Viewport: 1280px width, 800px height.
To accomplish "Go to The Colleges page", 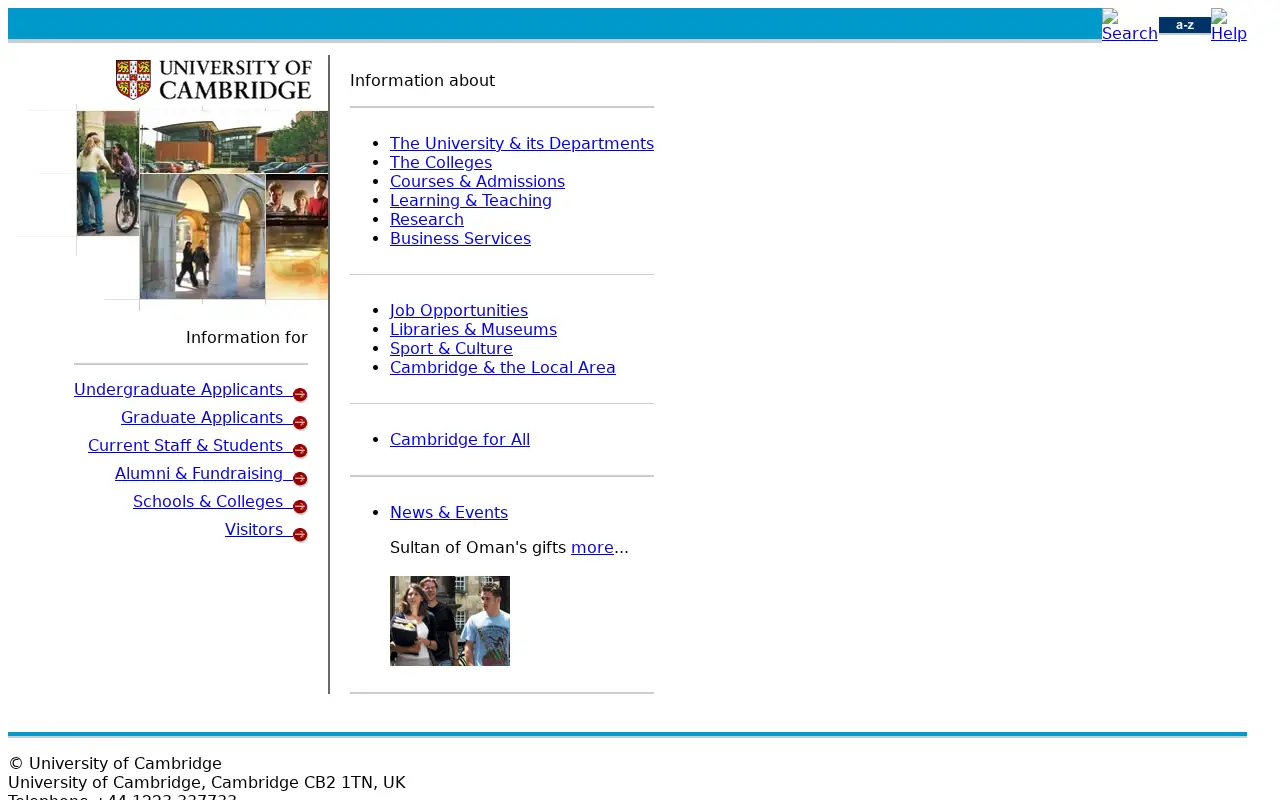I will click(x=441, y=163).
